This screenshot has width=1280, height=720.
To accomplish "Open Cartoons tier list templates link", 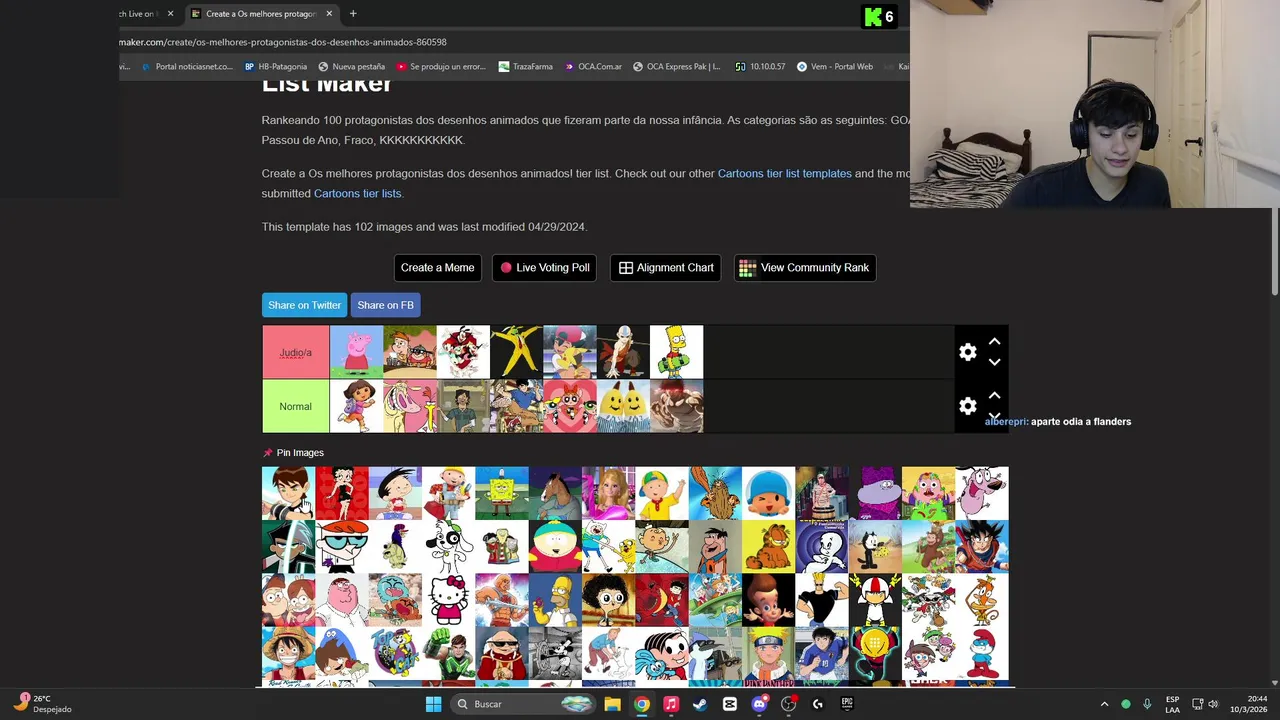I will pyautogui.click(x=784, y=174).
